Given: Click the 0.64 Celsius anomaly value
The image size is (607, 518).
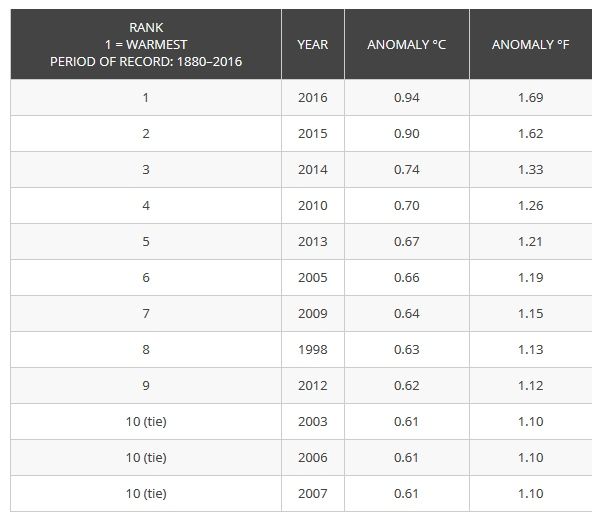Looking at the screenshot, I should tap(407, 314).
